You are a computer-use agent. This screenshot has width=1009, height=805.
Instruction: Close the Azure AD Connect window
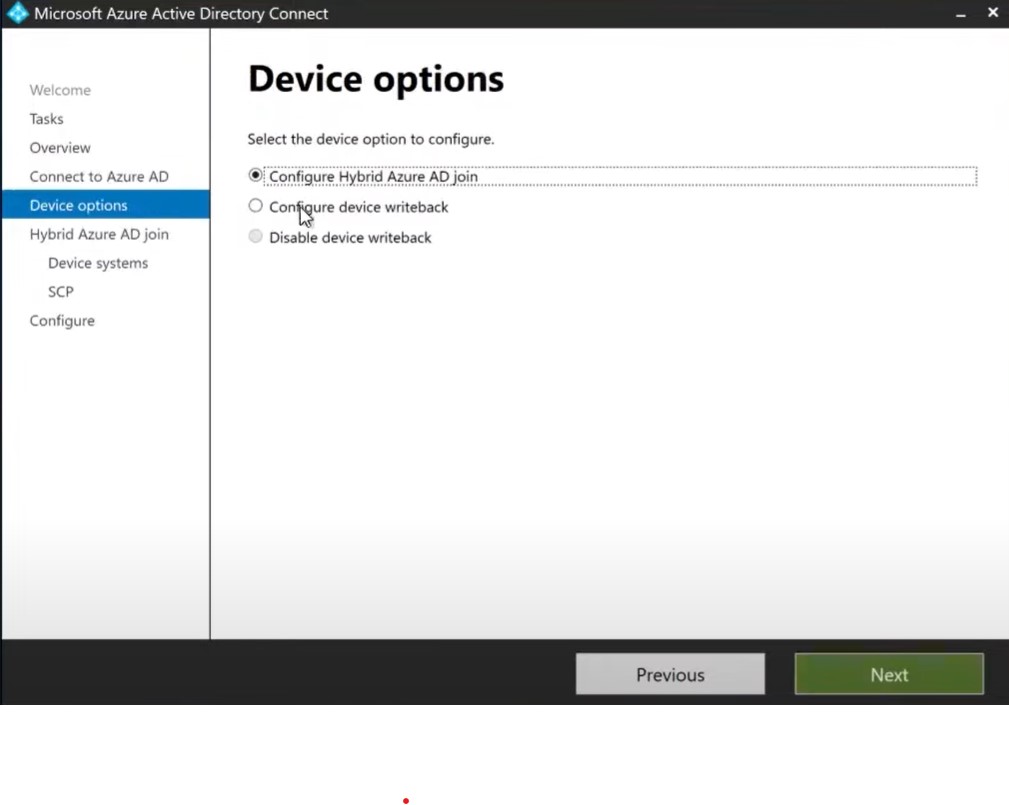tap(992, 12)
